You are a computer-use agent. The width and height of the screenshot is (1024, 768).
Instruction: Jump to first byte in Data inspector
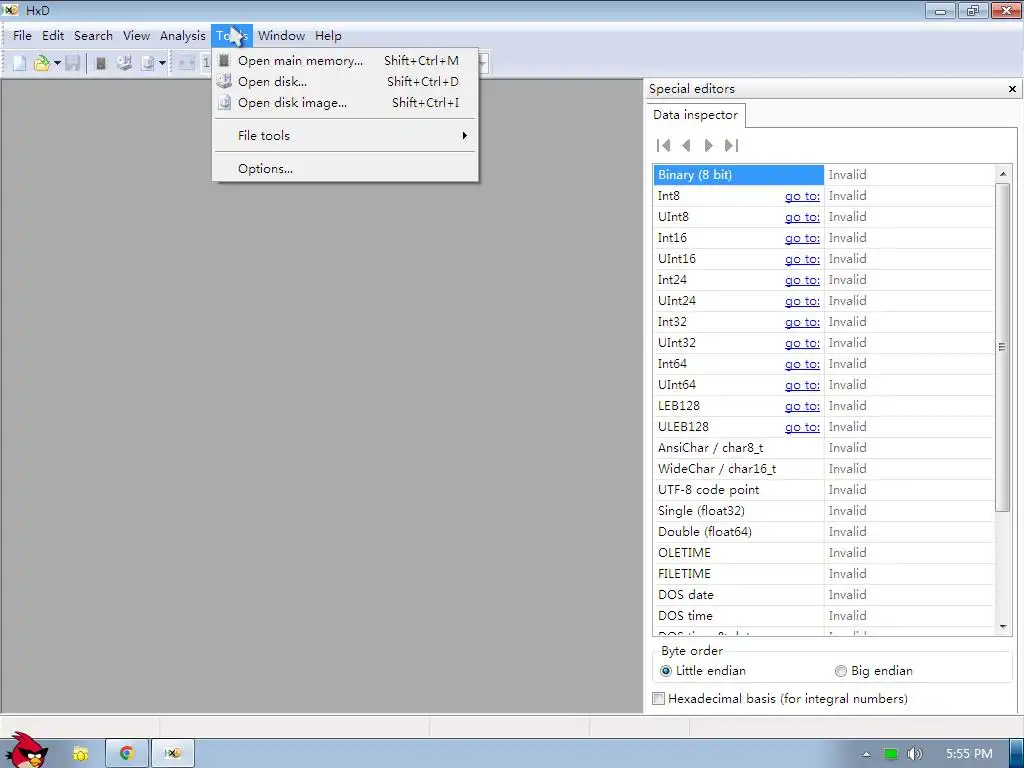coord(664,145)
